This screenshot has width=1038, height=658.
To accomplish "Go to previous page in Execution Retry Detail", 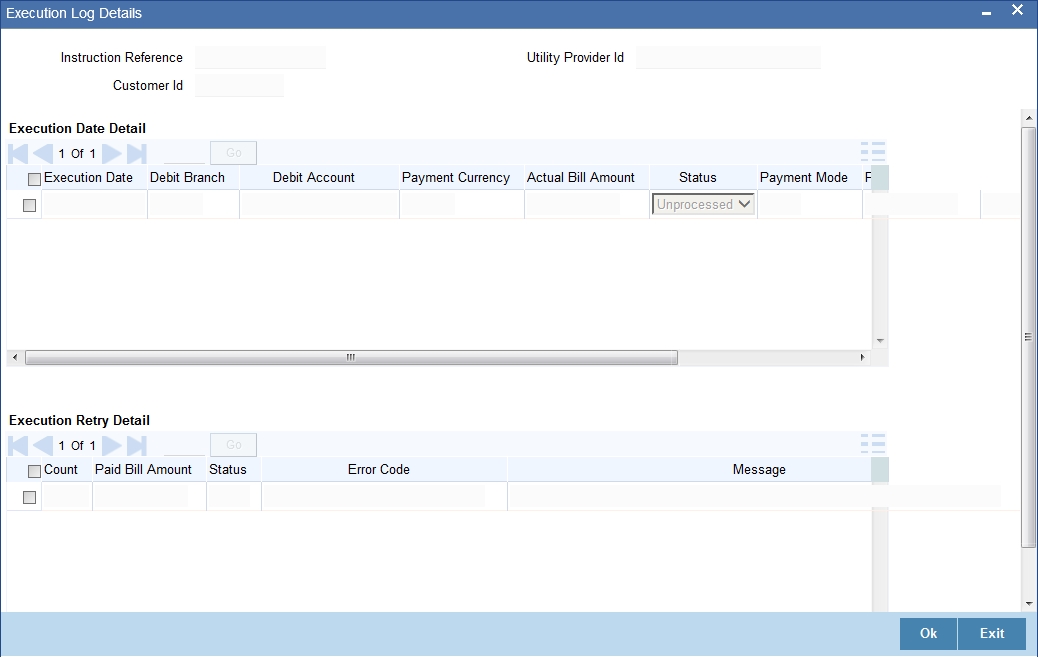I will (43, 446).
